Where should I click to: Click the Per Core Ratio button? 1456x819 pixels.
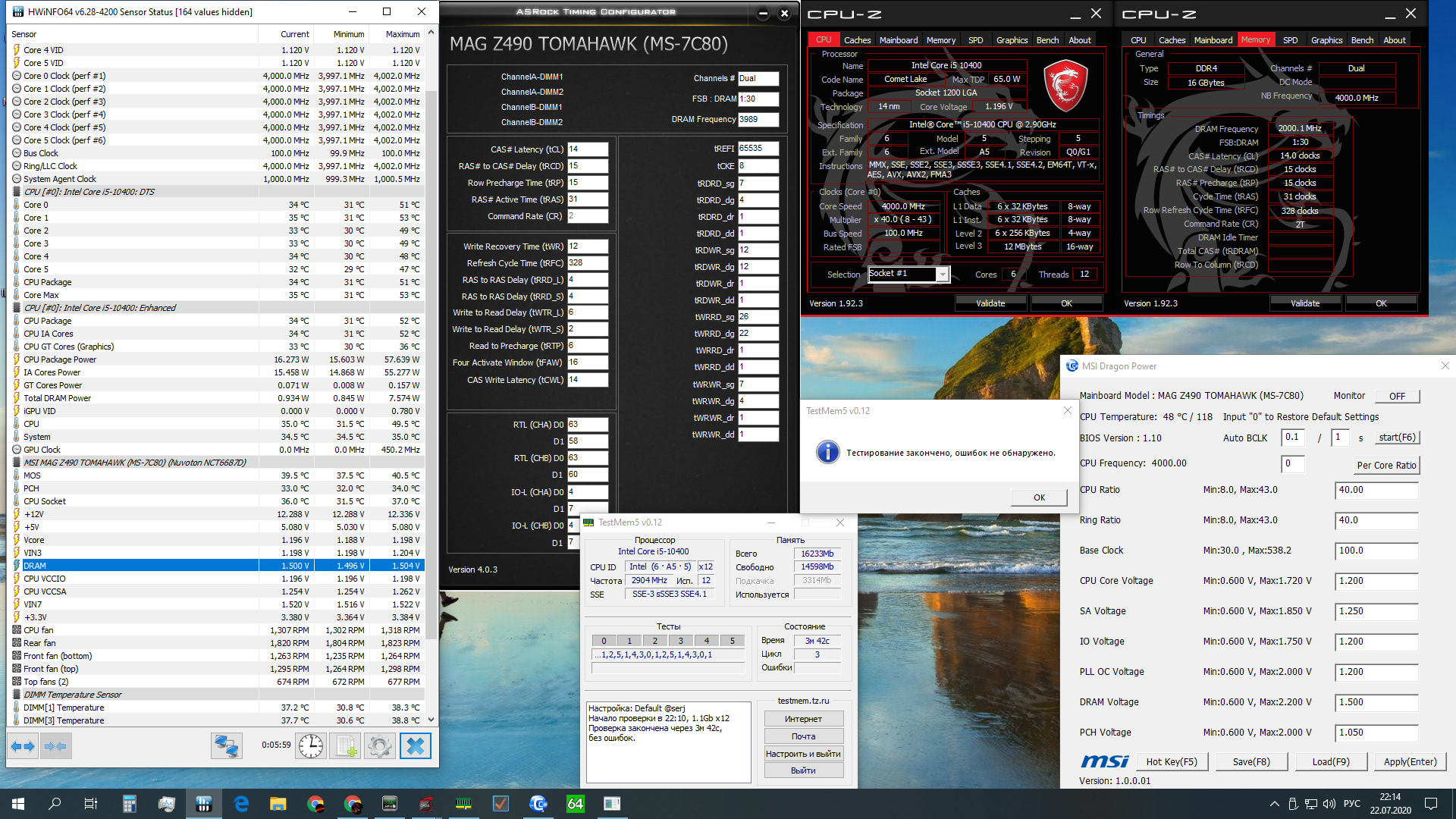1386,465
